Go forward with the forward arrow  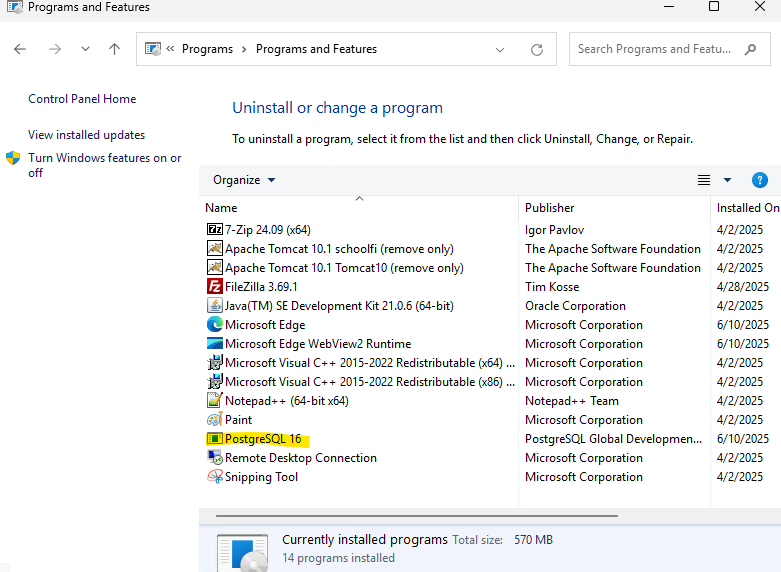[55, 49]
